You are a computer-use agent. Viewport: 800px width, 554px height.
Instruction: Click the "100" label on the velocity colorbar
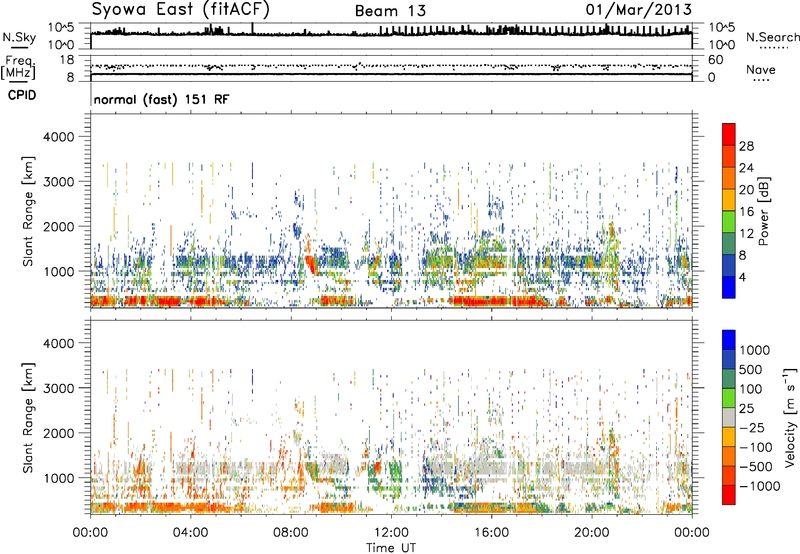750,389
